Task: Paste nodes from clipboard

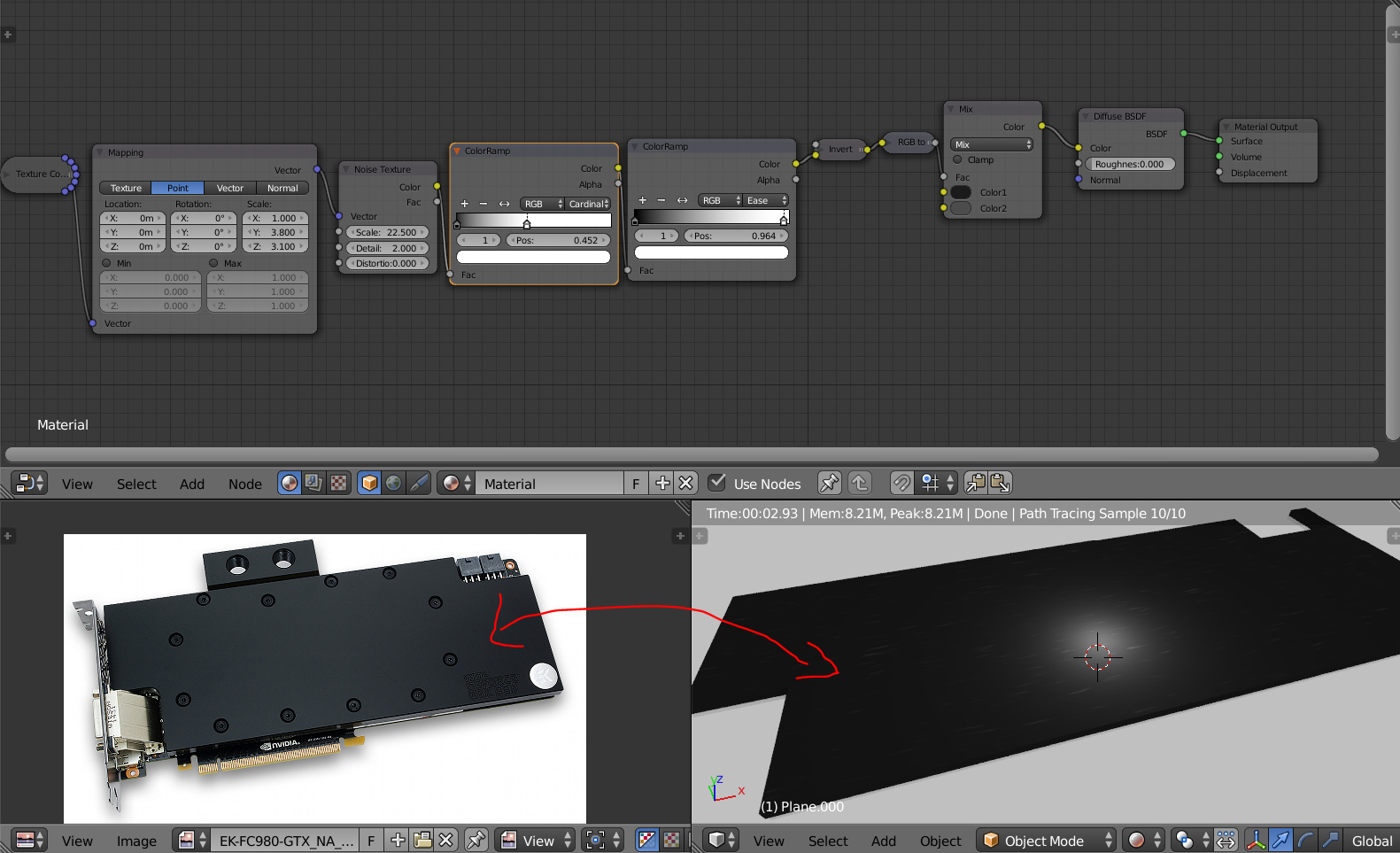Action: [1000, 483]
